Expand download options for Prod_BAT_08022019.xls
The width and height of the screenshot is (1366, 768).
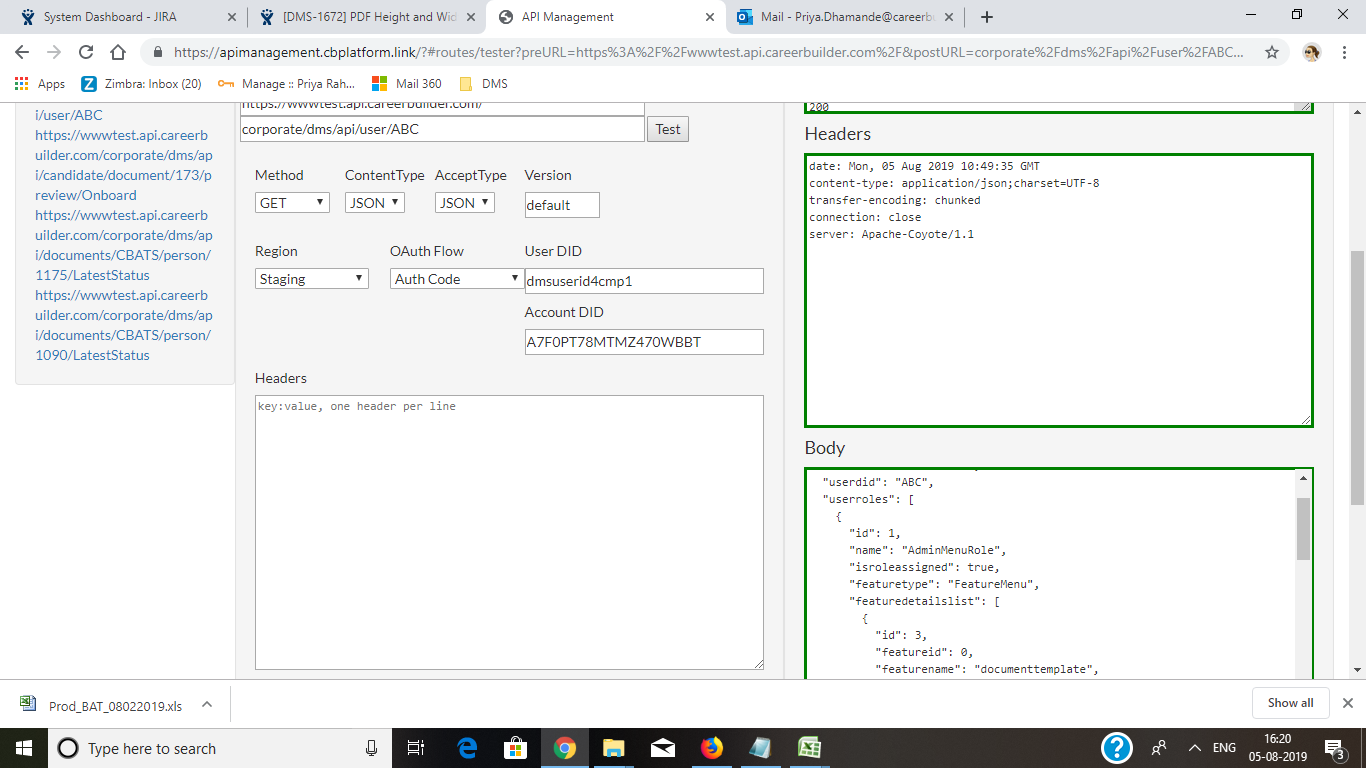207,704
